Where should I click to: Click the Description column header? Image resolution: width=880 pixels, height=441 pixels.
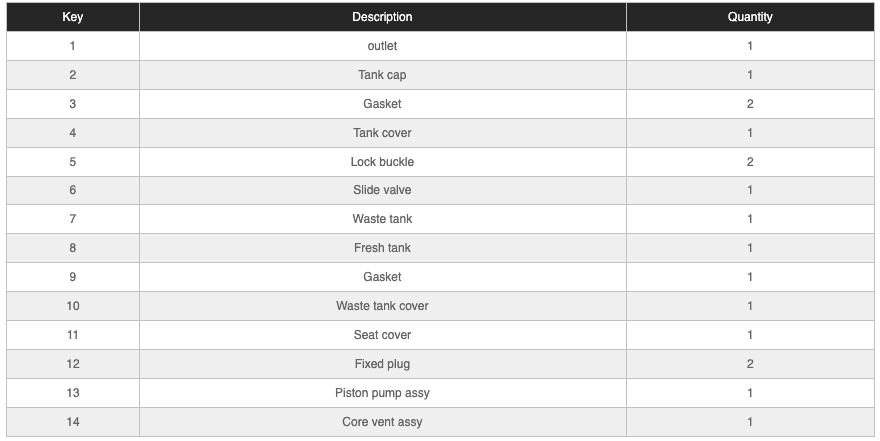point(382,17)
